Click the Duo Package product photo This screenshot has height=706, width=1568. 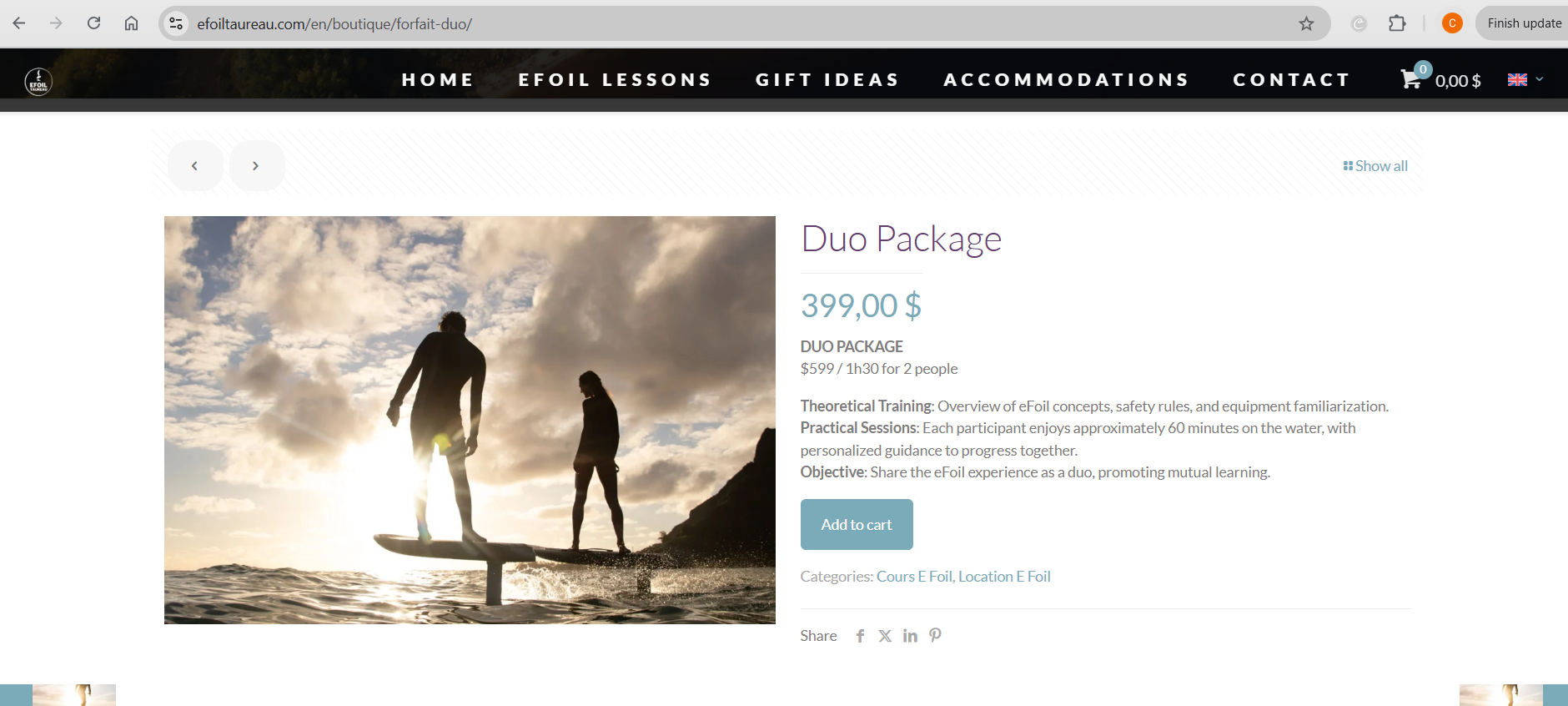point(470,420)
